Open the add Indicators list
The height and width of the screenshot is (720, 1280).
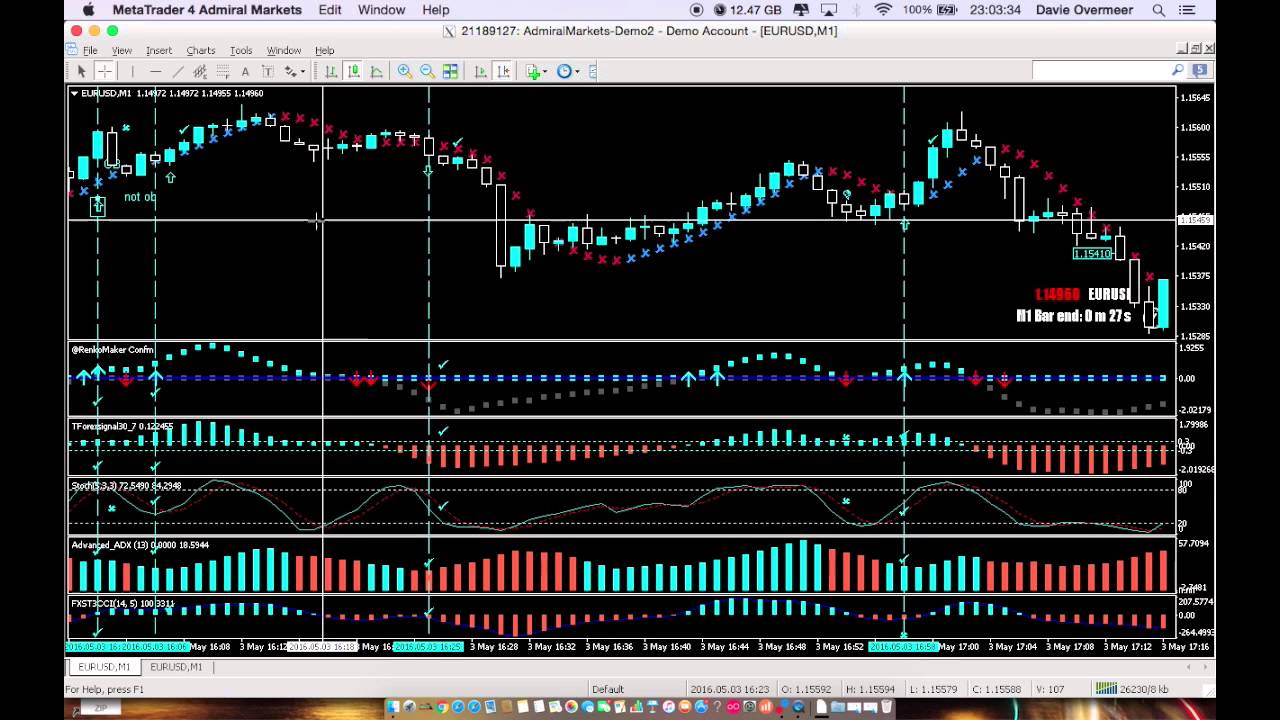point(532,71)
